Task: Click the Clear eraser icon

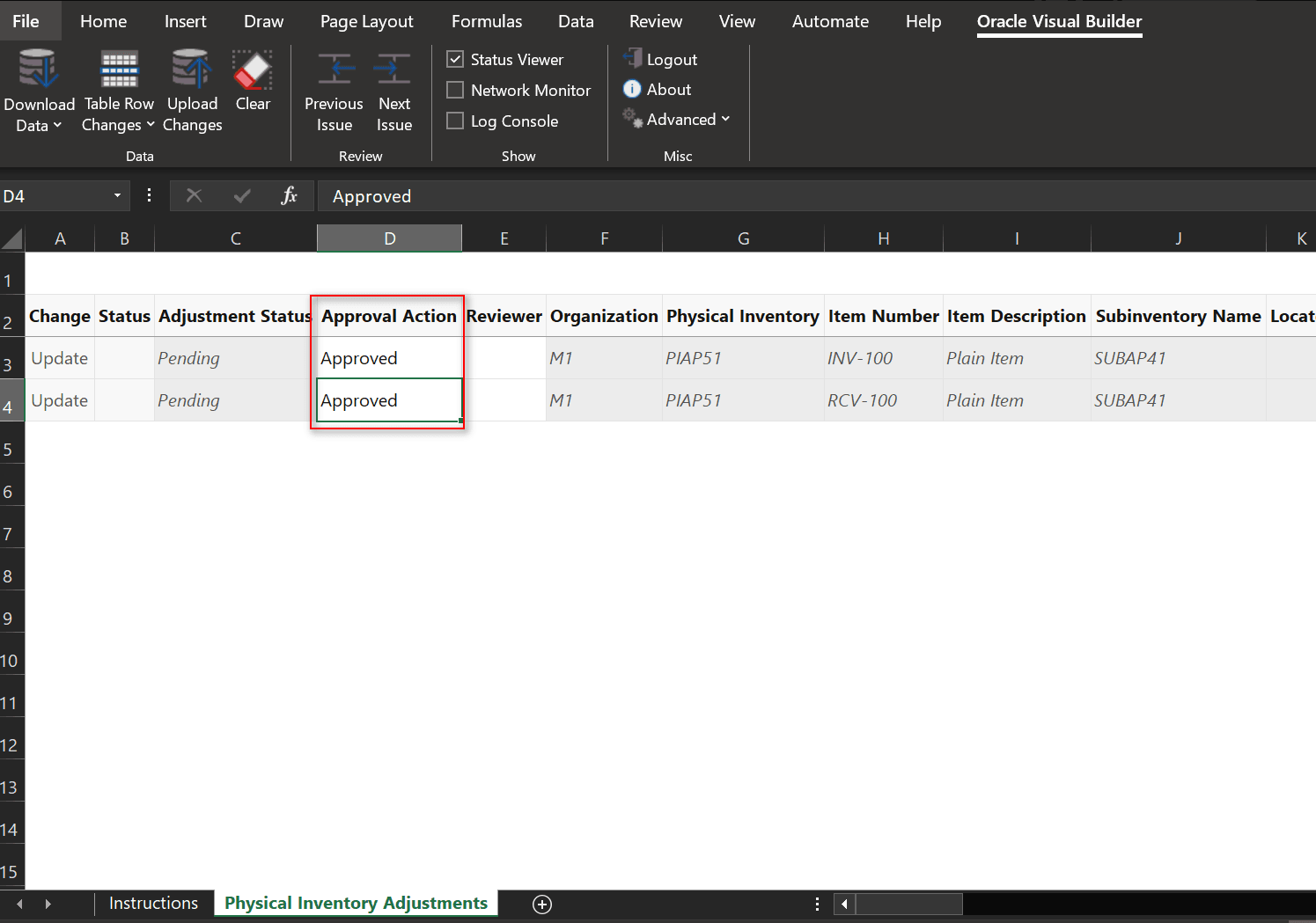Action: pyautogui.click(x=253, y=70)
